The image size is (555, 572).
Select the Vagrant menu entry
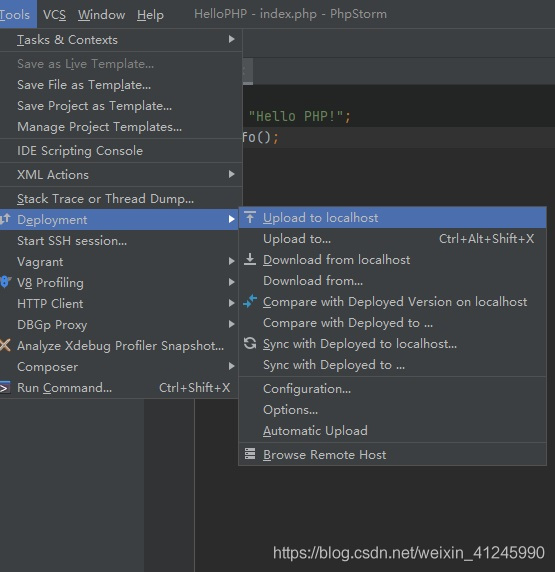[119, 262]
